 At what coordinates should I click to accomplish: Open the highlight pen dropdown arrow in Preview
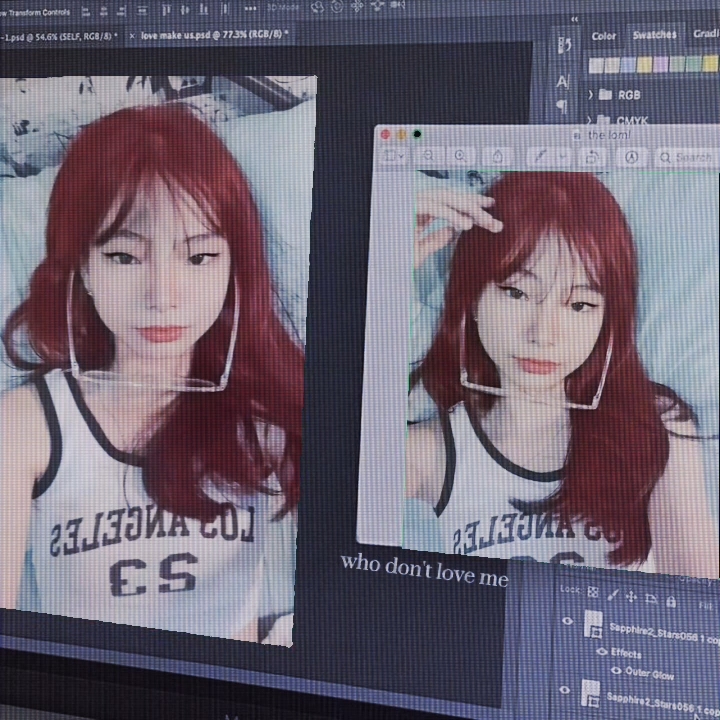pyautogui.click(x=562, y=157)
